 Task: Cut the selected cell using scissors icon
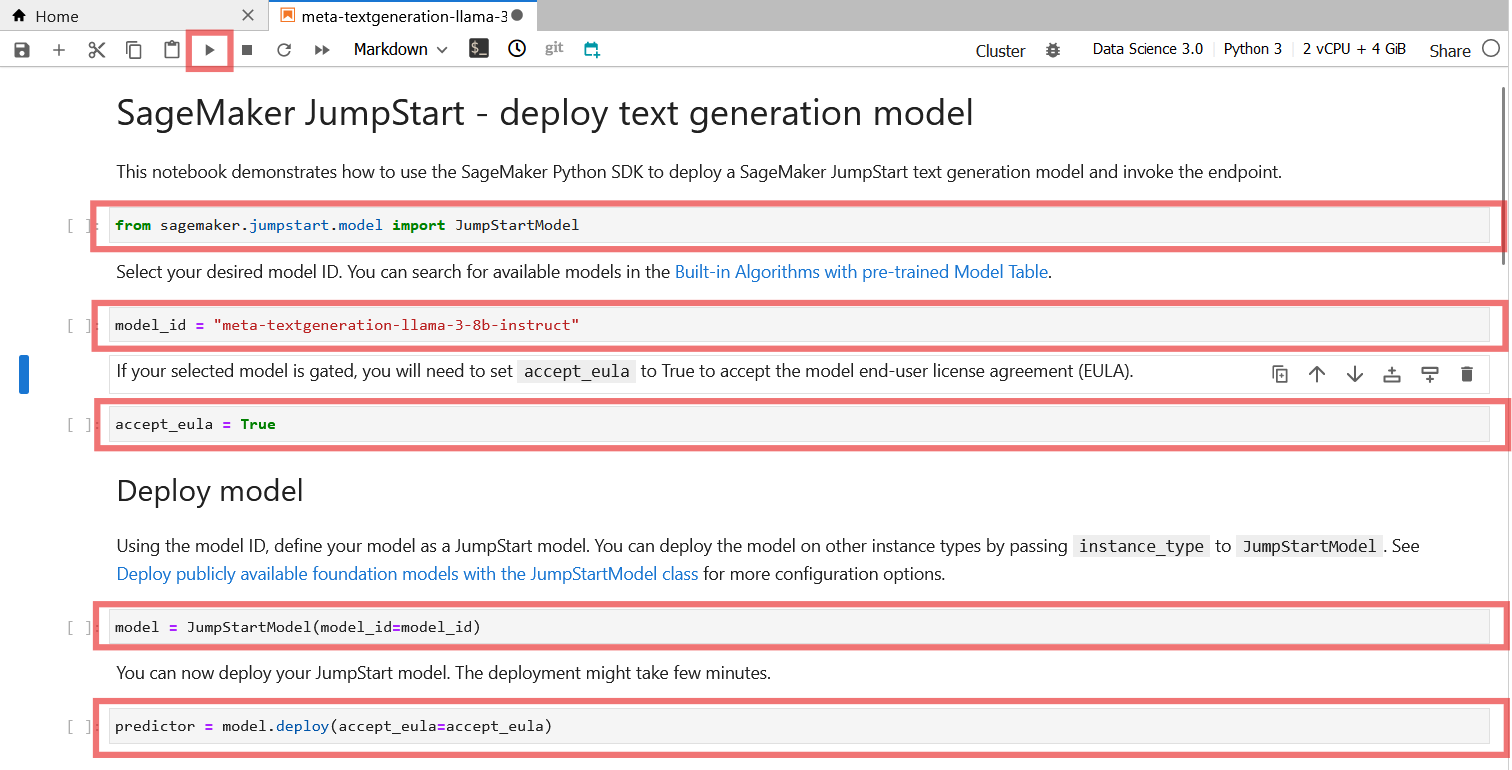[x=97, y=49]
